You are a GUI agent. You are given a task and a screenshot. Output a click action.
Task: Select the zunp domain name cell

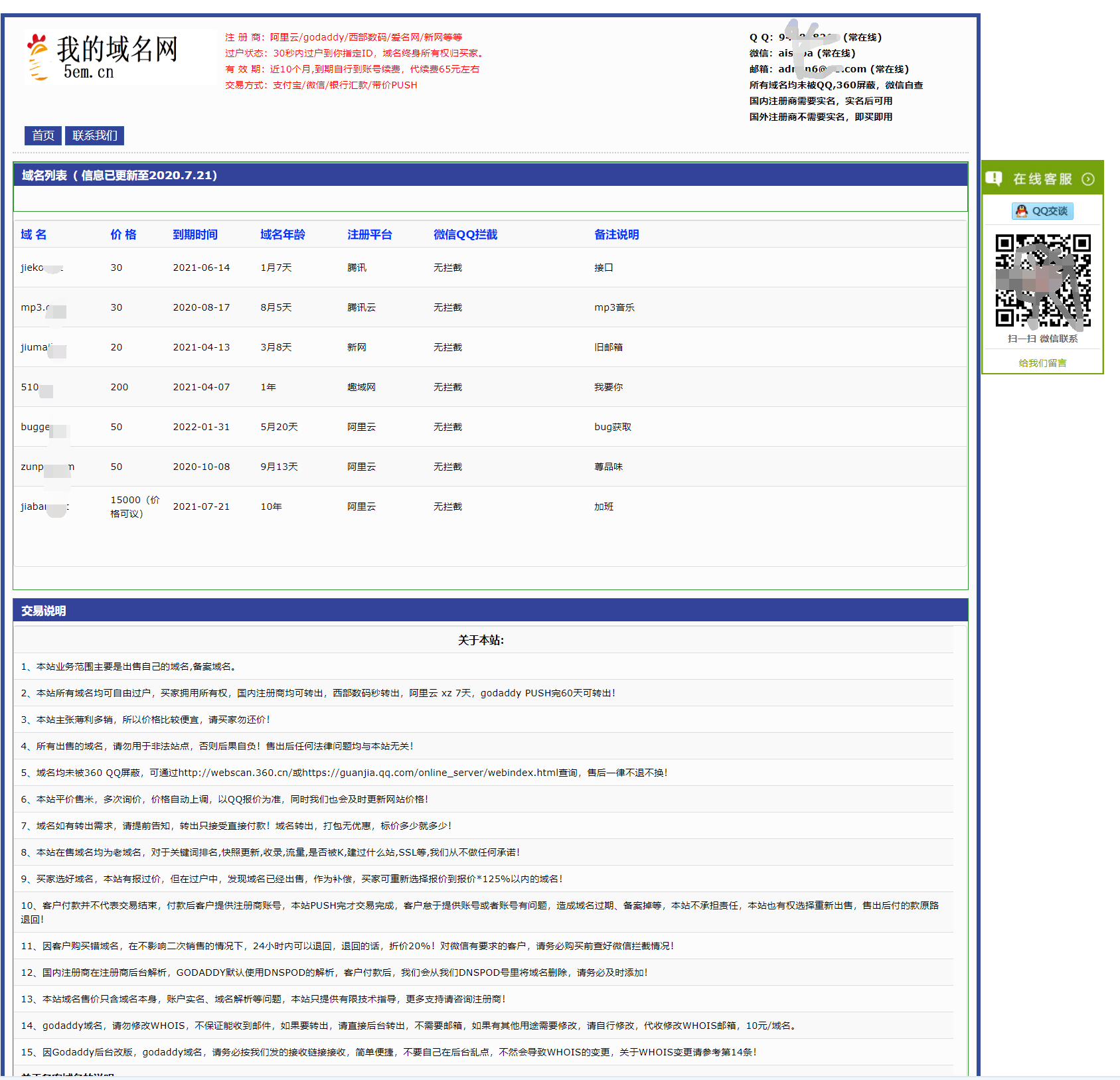[x=47, y=467]
